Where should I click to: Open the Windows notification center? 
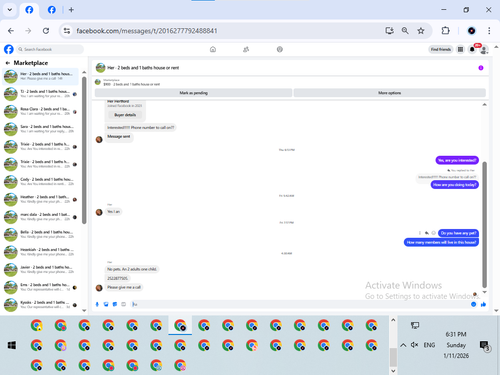point(484,346)
